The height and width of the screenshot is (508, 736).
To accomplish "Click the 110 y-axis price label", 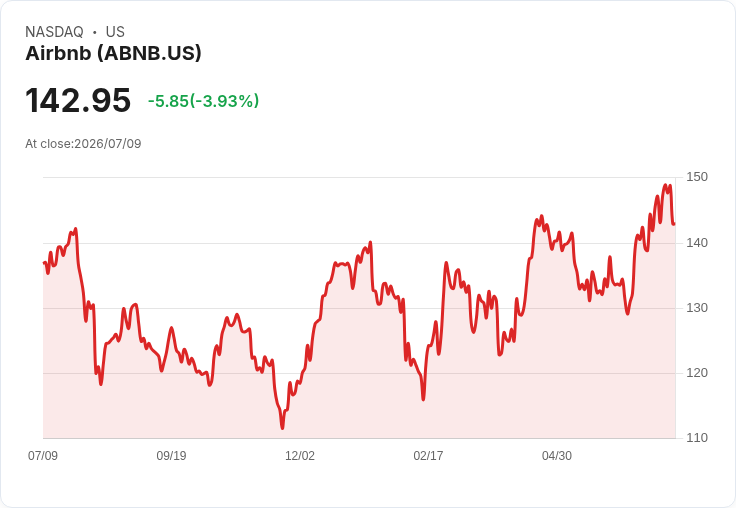I will coord(697,438).
